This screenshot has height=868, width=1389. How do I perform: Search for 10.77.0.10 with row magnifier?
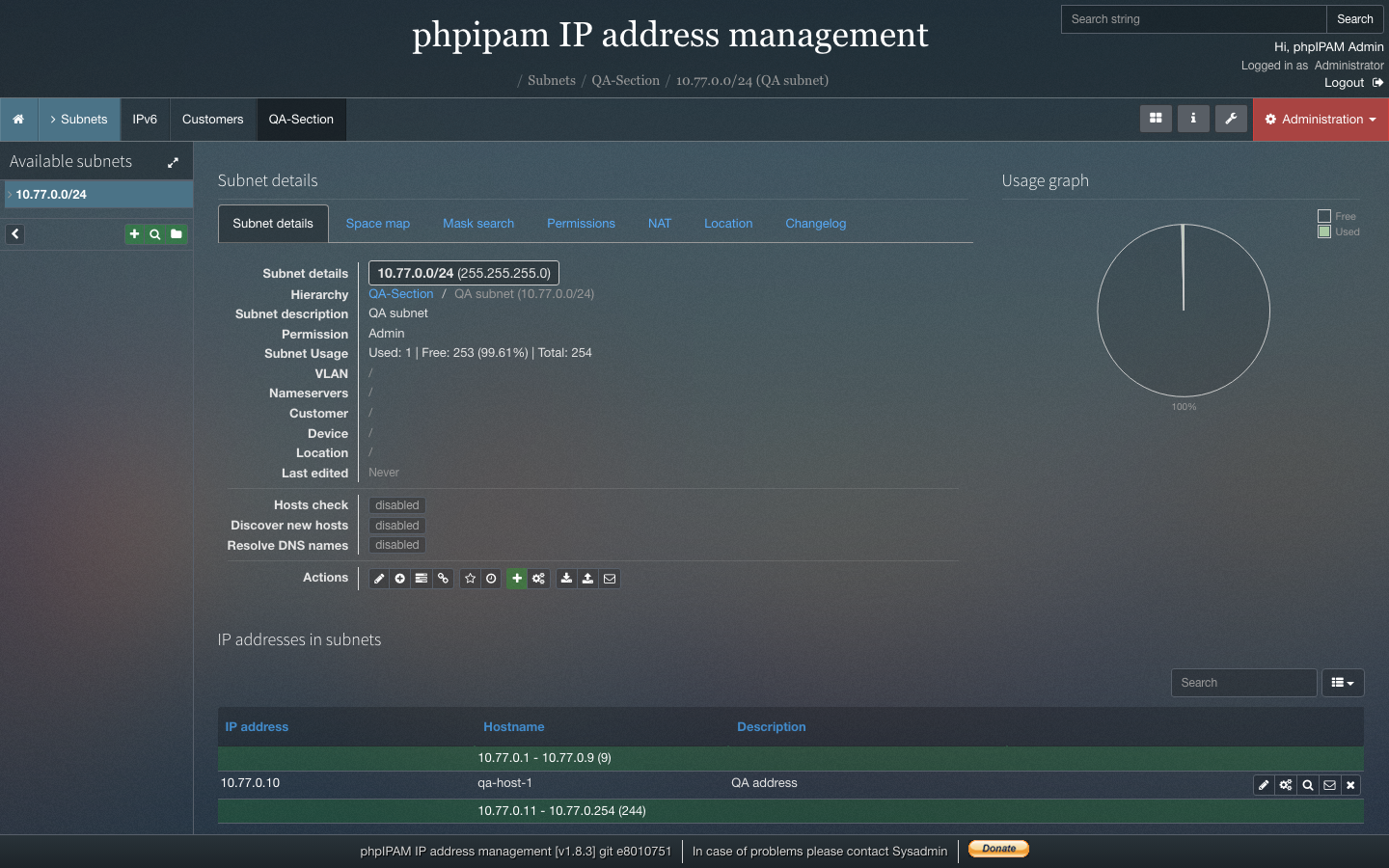tap(1308, 785)
